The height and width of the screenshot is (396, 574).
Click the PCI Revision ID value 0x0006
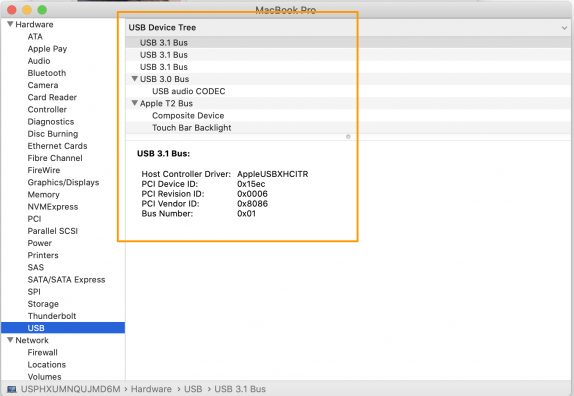point(252,194)
